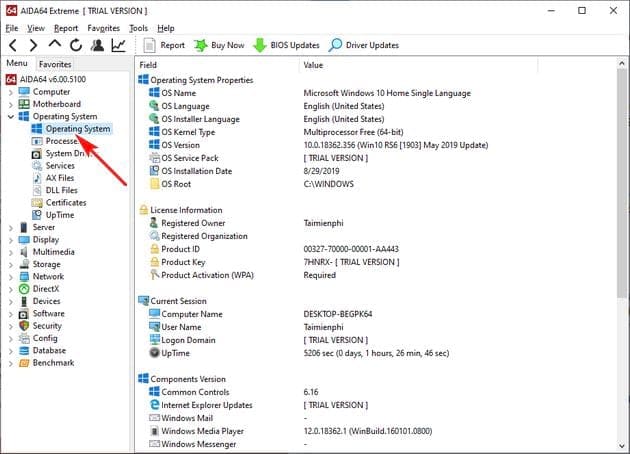
Task: Click the Back navigation arrow
Action: click(12, 45)
